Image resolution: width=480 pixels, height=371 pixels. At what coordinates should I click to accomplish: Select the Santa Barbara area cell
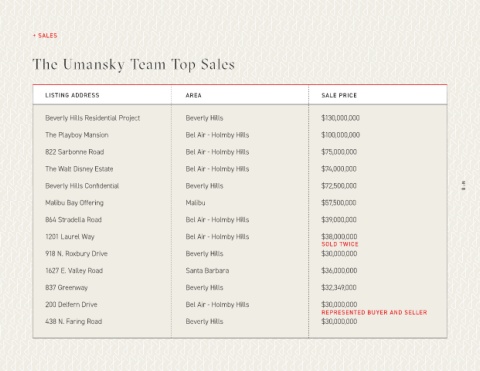coord(207,271)
